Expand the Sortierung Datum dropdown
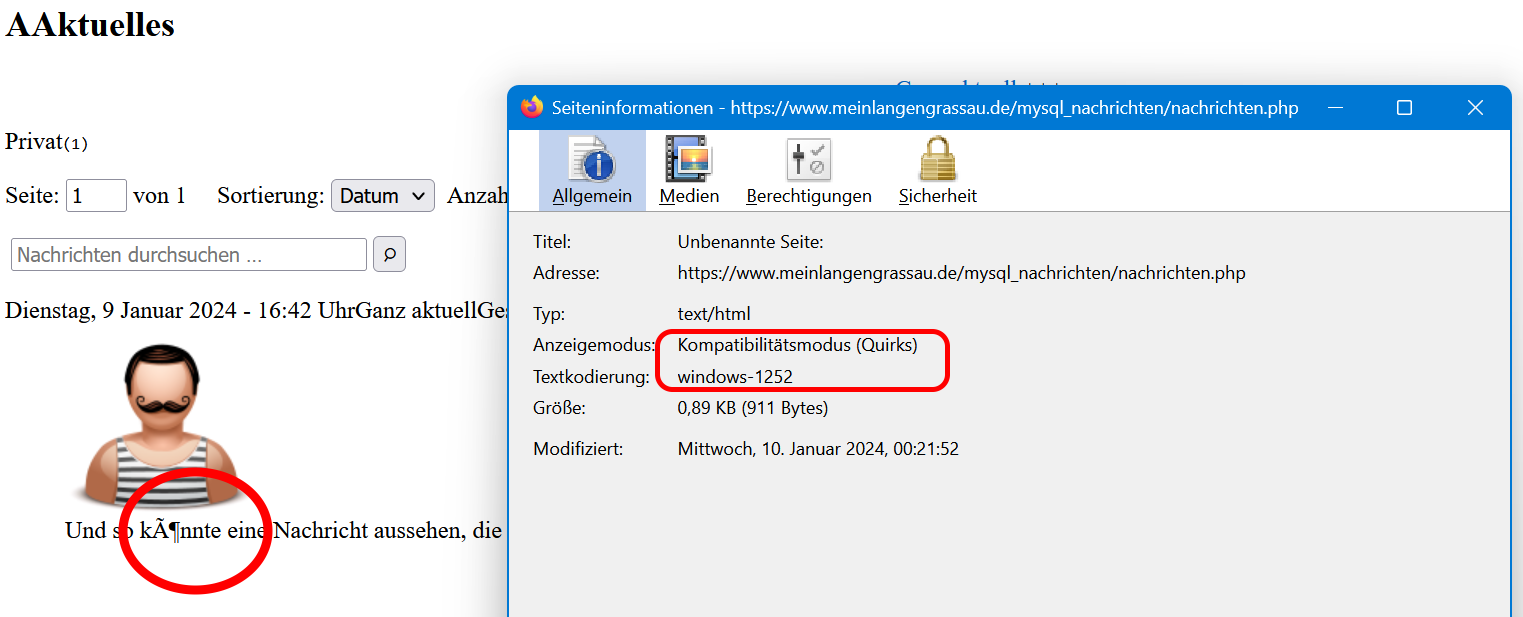The image size is (1523, 617). click(x=383, y=196)
